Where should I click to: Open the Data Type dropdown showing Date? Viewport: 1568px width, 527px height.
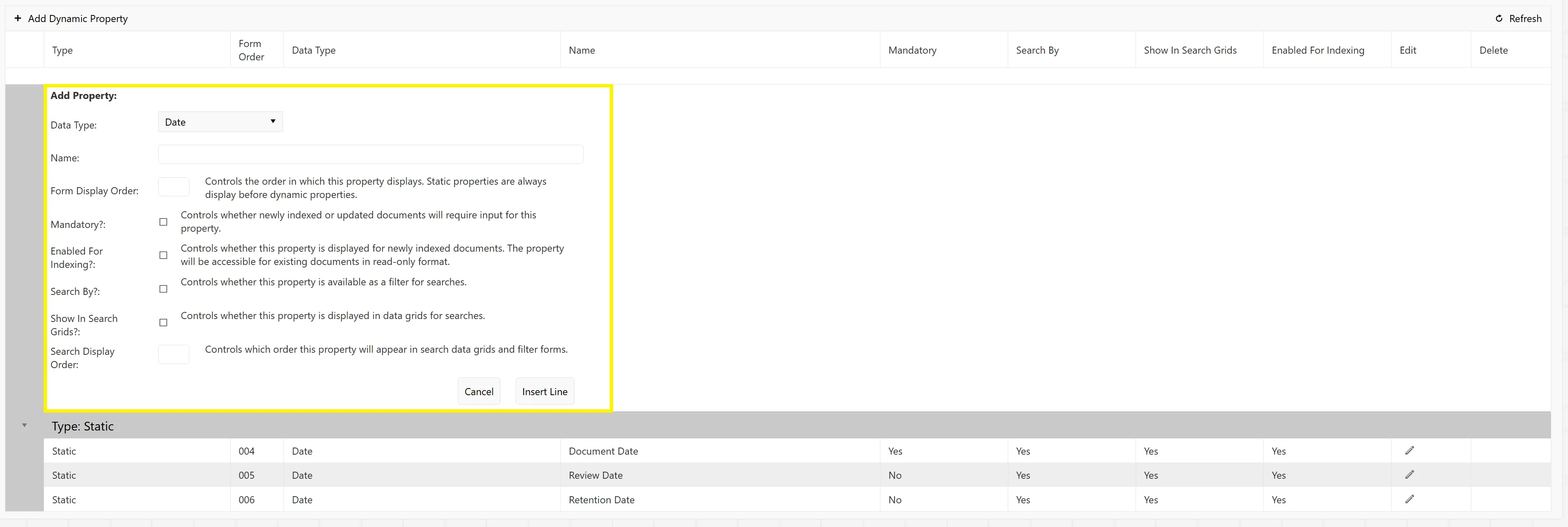point(220,122)
